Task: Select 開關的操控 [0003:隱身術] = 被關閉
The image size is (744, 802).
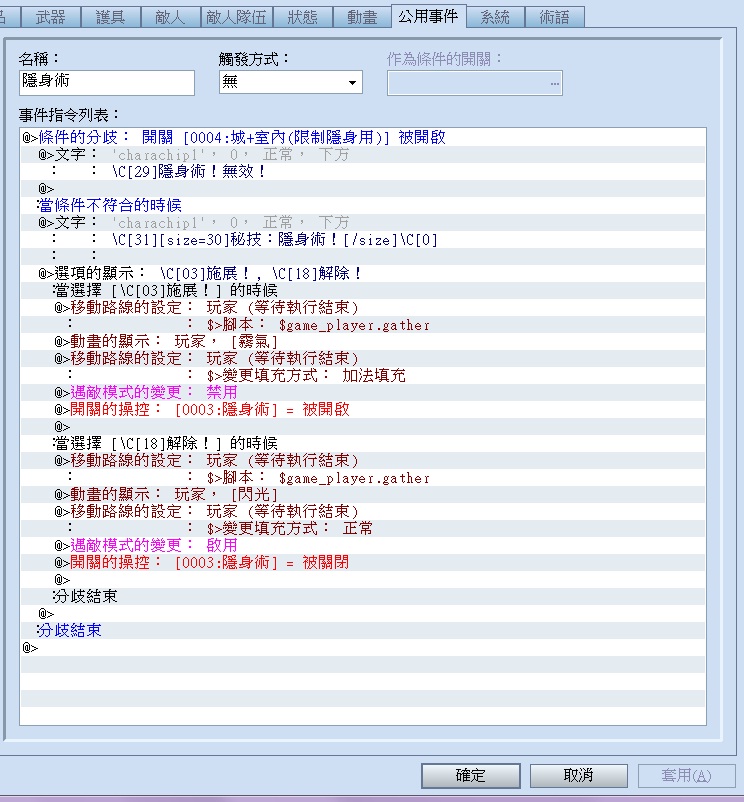Action: click(x=363, y=562)
